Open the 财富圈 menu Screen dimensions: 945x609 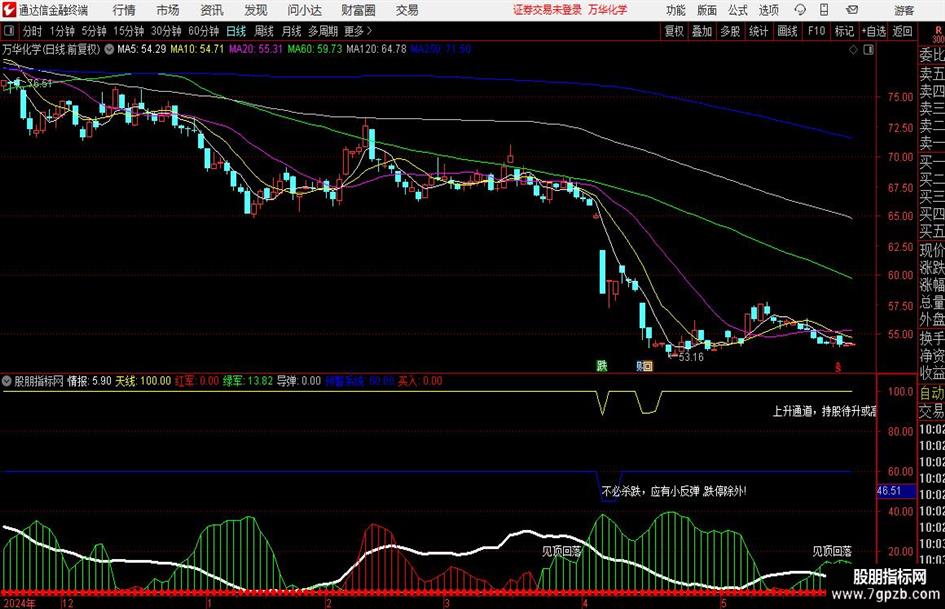[358, 10]
